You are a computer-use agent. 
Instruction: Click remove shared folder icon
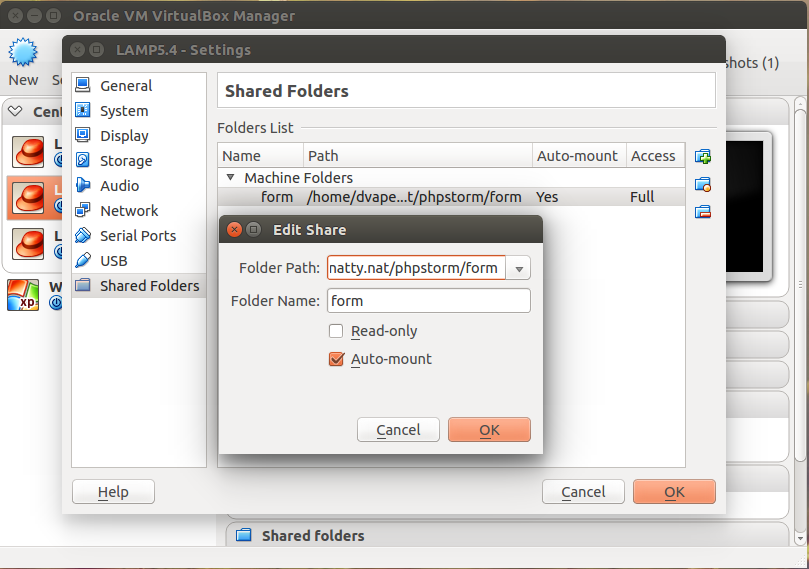coord(703,212)
